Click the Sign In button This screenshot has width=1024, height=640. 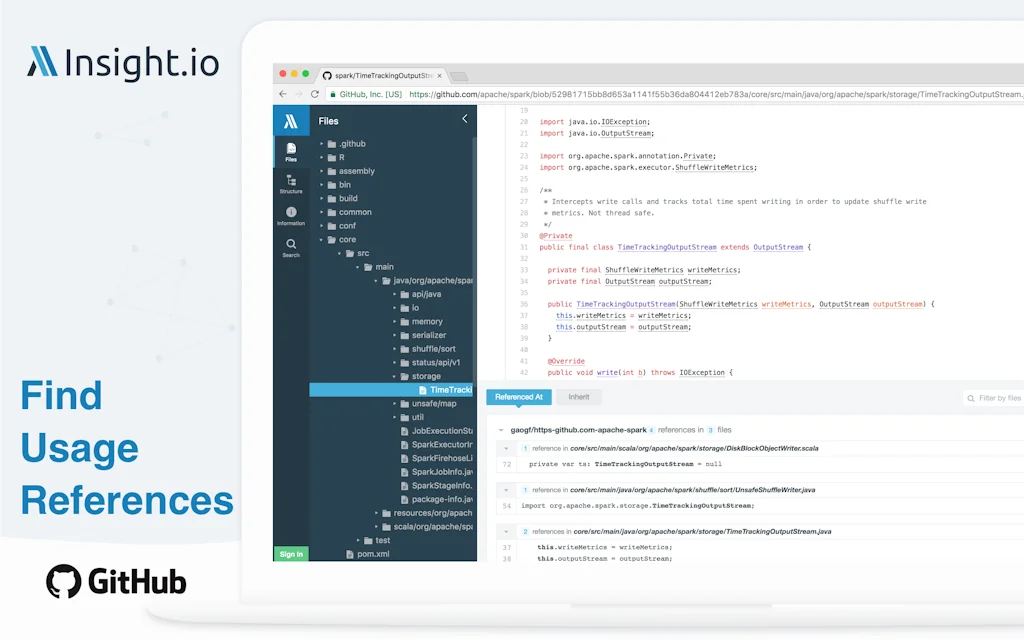[x=291, y=553]
